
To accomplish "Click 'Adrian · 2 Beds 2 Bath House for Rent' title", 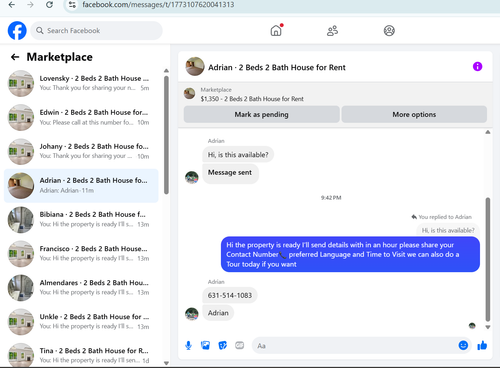I will tap(277, 67).
